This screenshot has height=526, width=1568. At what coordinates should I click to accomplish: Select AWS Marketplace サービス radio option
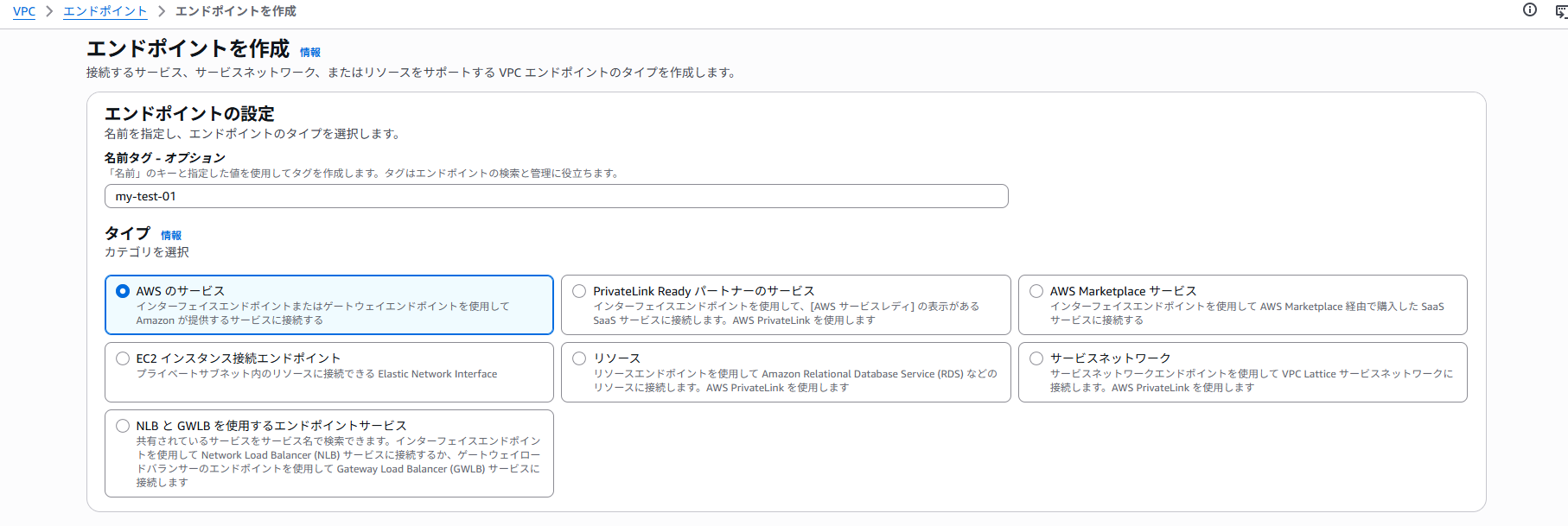coord(1036,291)
